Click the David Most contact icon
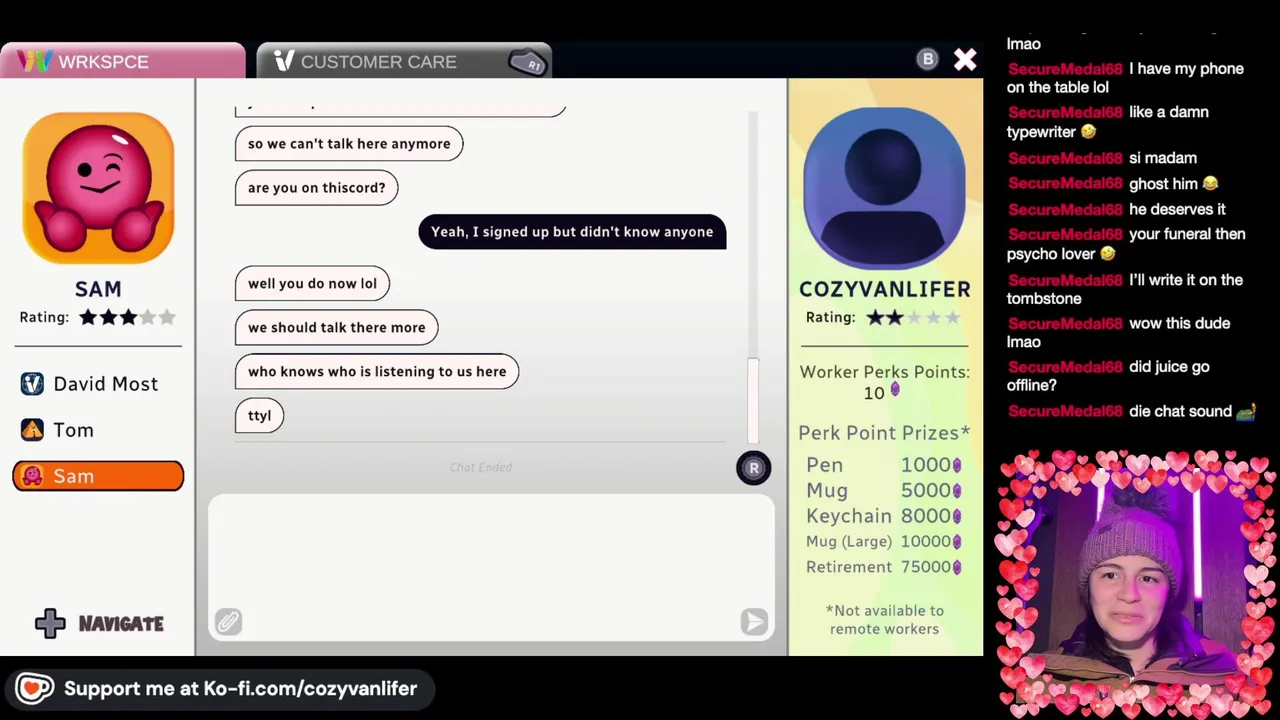The width and height of the screenshot is (1280, 720). [x=32, y=384]
